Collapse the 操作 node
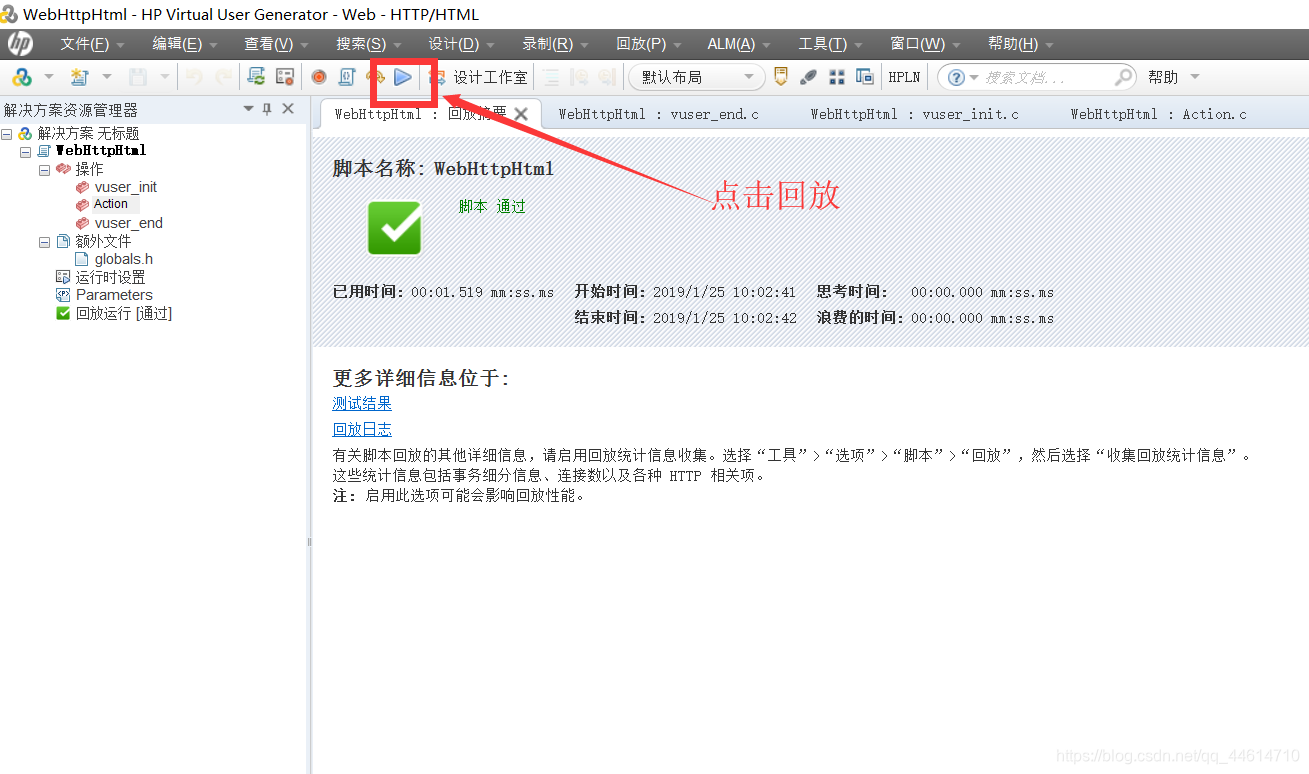 [44, 170]
